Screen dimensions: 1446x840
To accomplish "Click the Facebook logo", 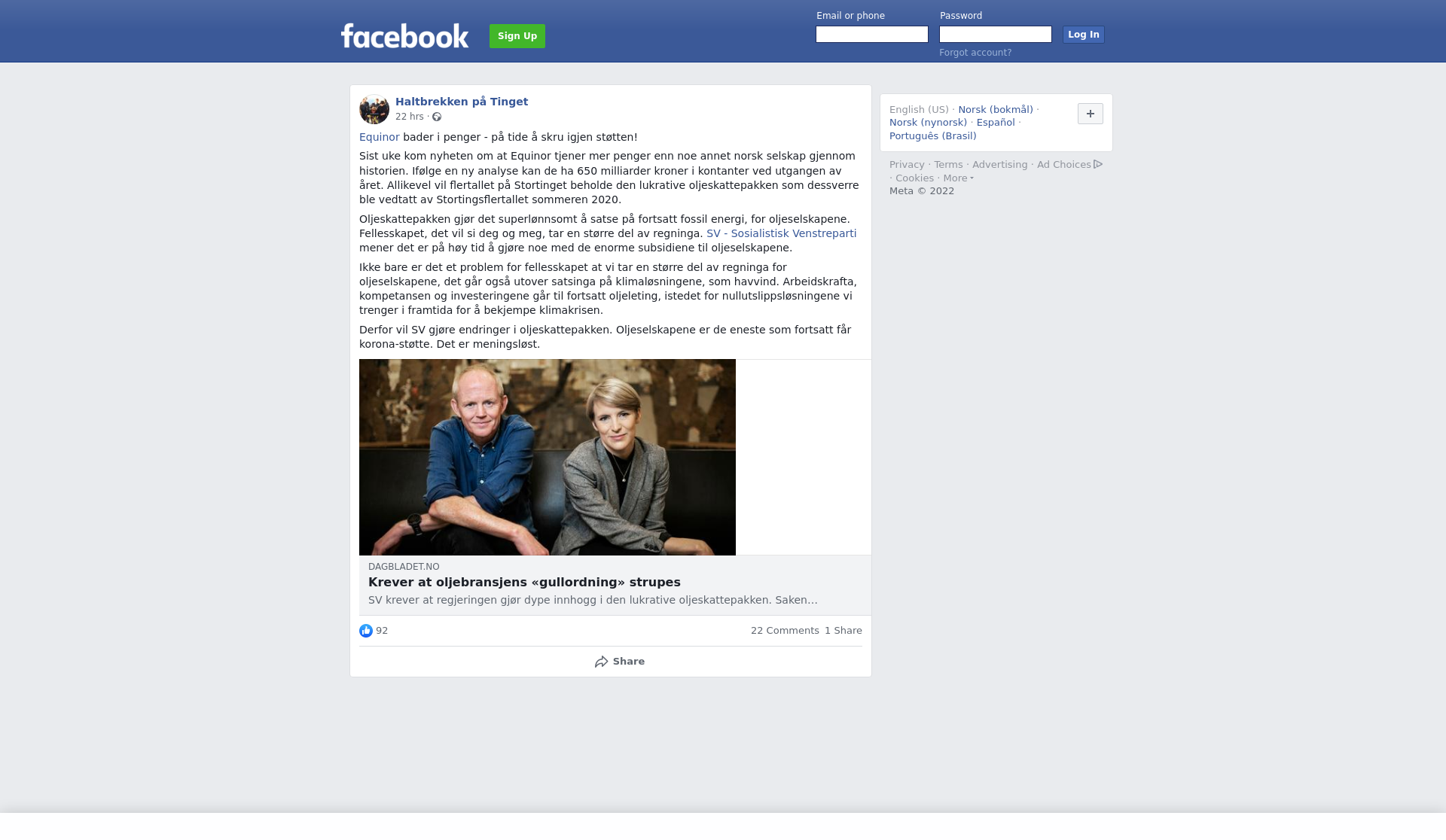I will 404,36.
